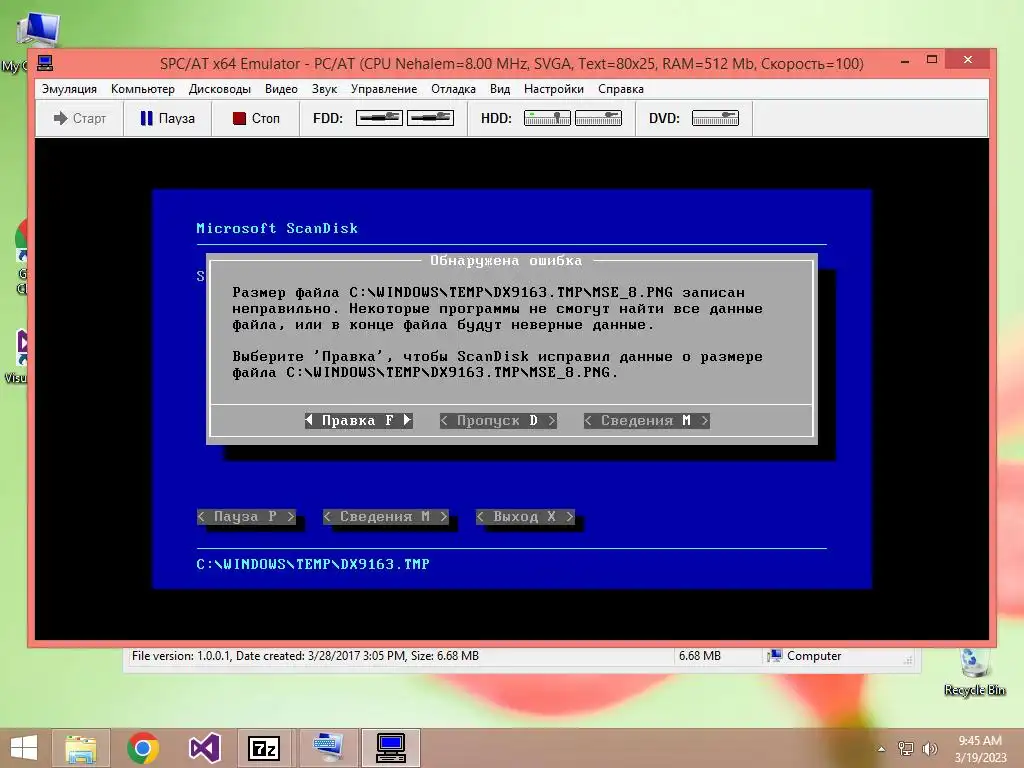Open the Эмуляция menu
The height and width of the screenshot is (768, 1024).
coord(69,89)
